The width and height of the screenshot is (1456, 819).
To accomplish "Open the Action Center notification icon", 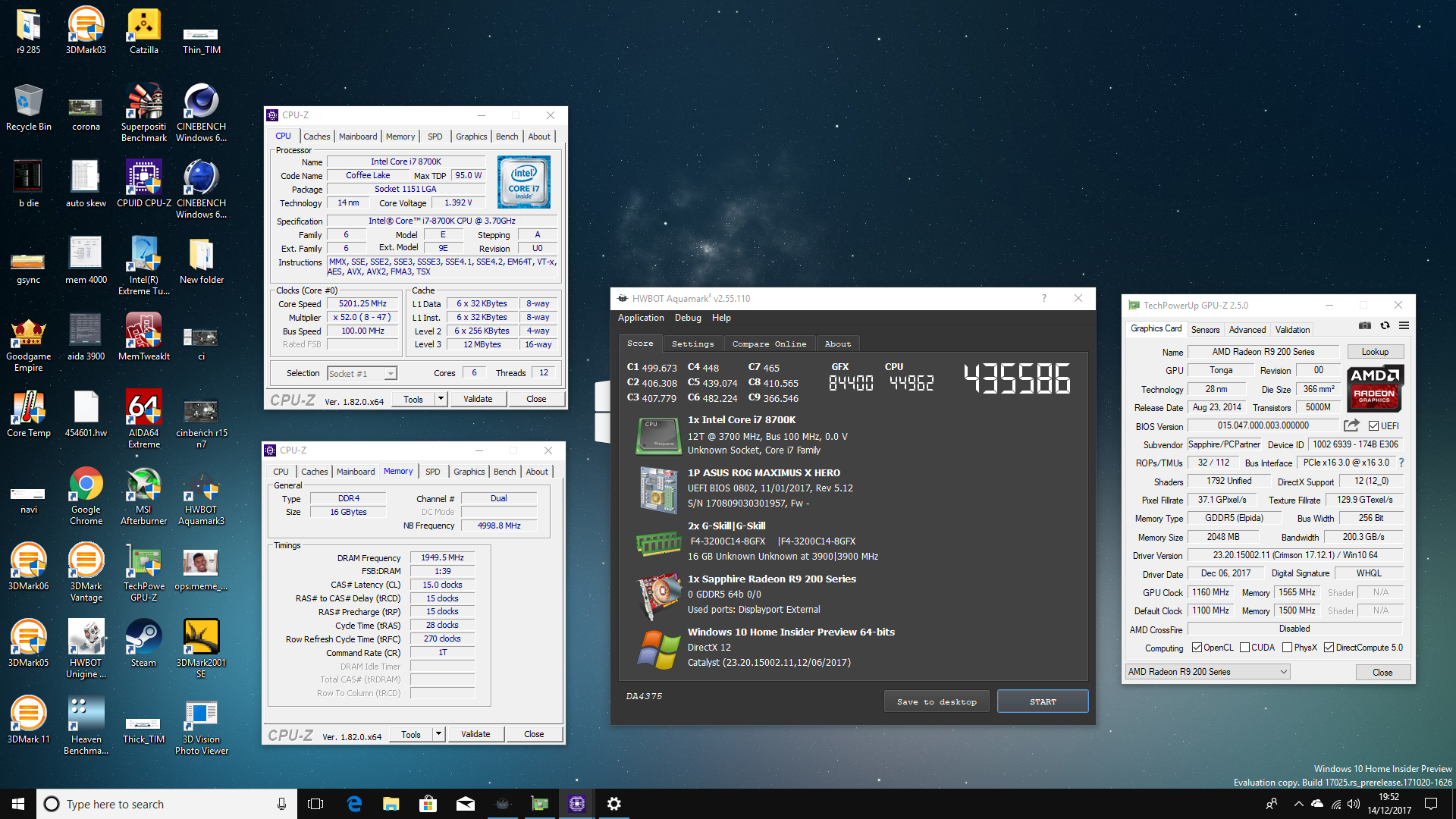I will point(1431,804).
